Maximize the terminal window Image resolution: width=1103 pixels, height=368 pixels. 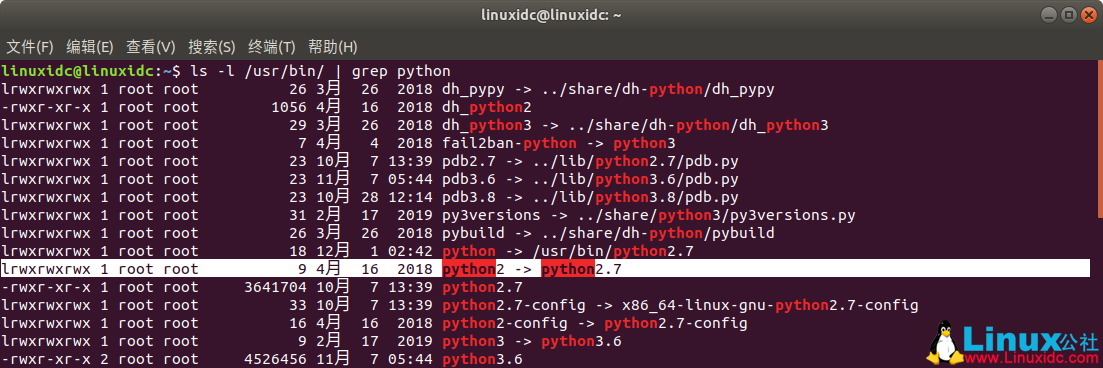pos(1068,14)
